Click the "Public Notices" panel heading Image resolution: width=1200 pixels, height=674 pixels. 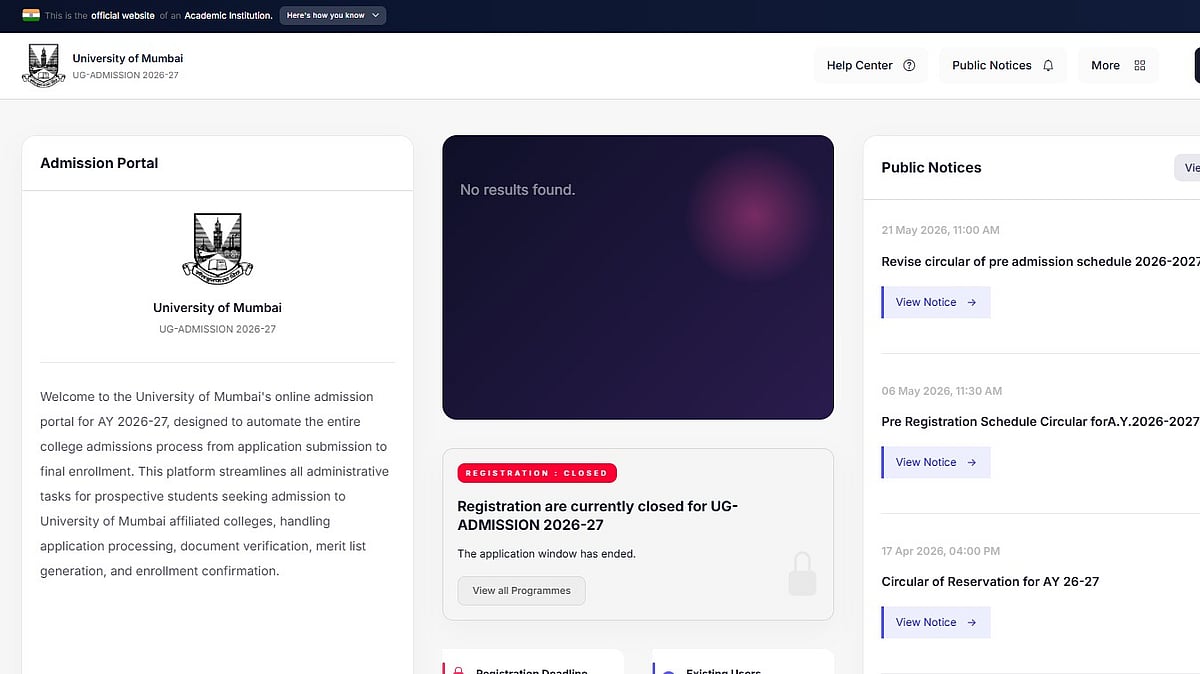(x=931, y=167)
